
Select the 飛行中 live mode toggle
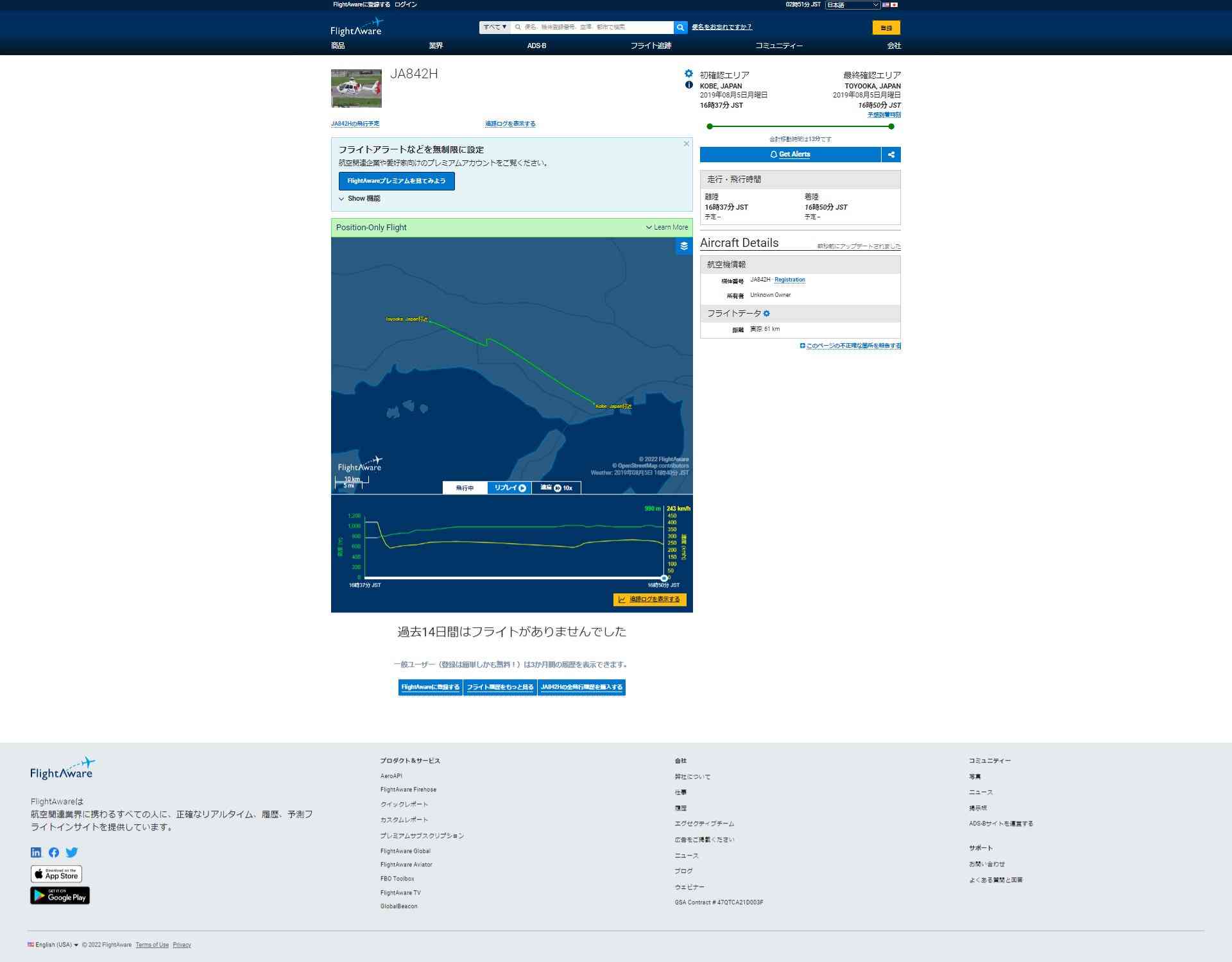(x=465, y=488)
